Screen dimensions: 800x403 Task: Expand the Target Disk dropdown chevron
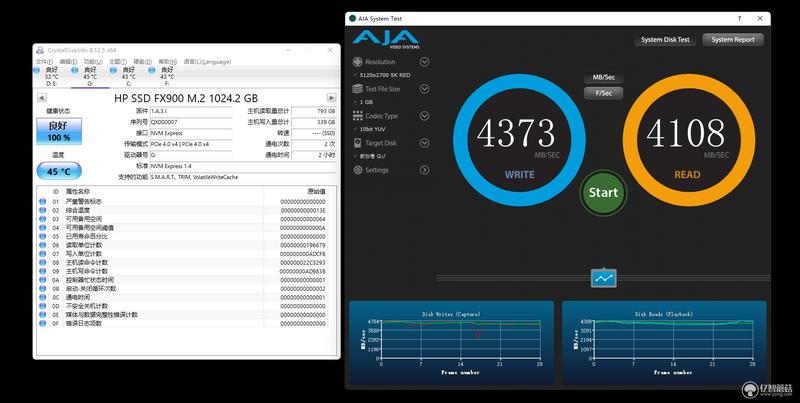click(424, 143)
